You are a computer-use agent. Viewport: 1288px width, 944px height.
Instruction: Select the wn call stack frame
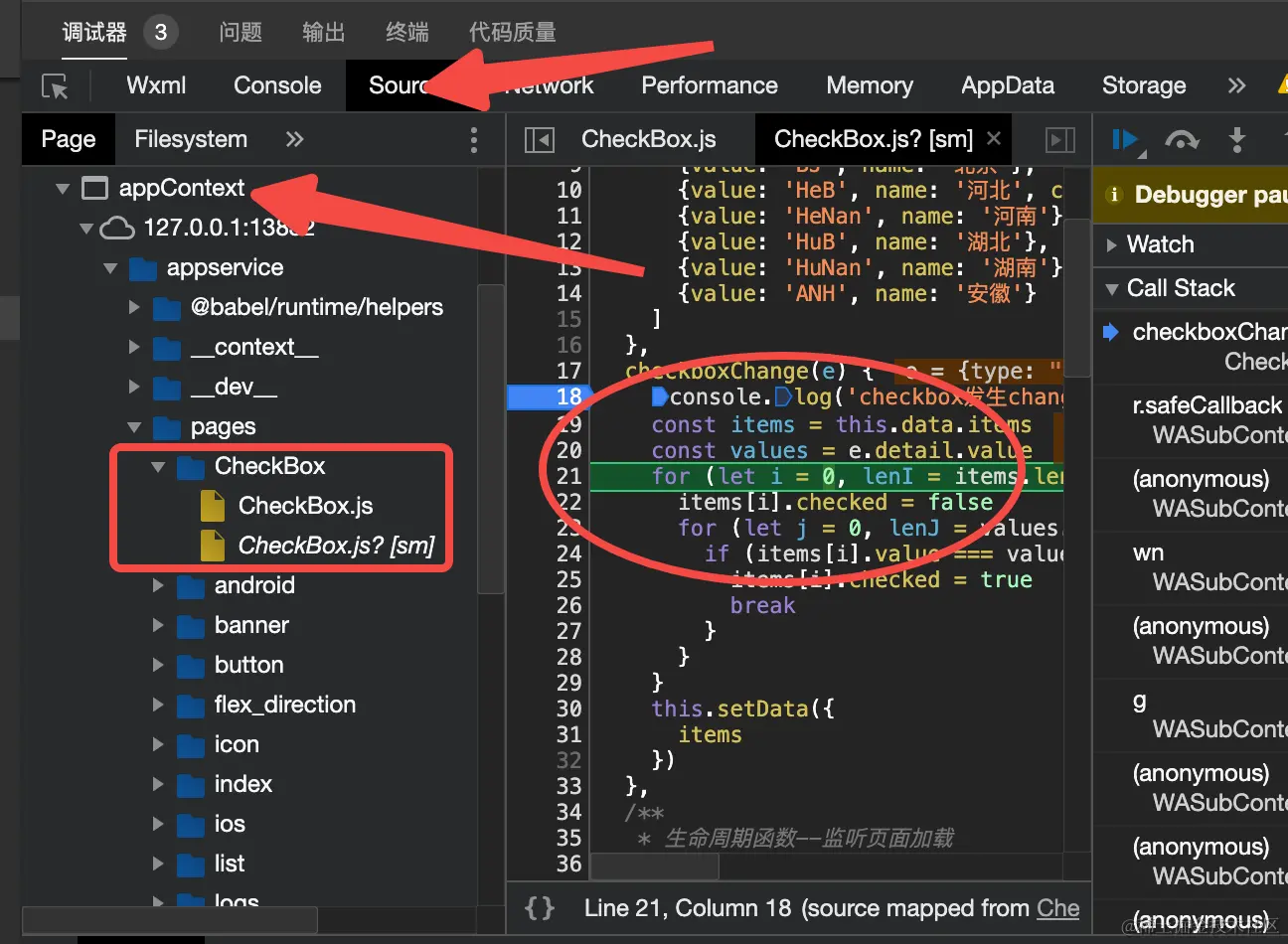click(x=1148, y=552)
